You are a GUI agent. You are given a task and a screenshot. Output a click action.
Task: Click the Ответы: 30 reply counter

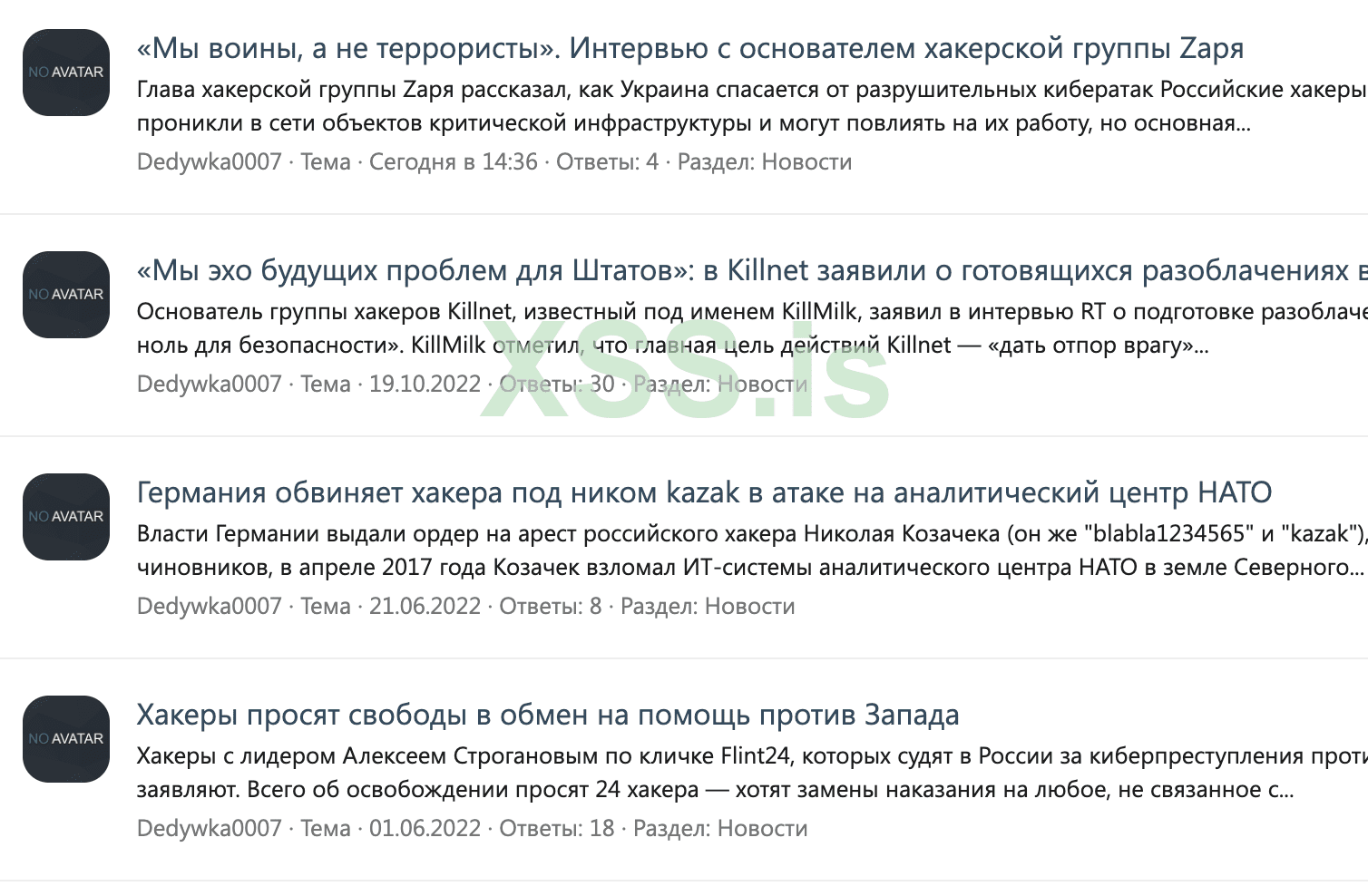(555, 384)
